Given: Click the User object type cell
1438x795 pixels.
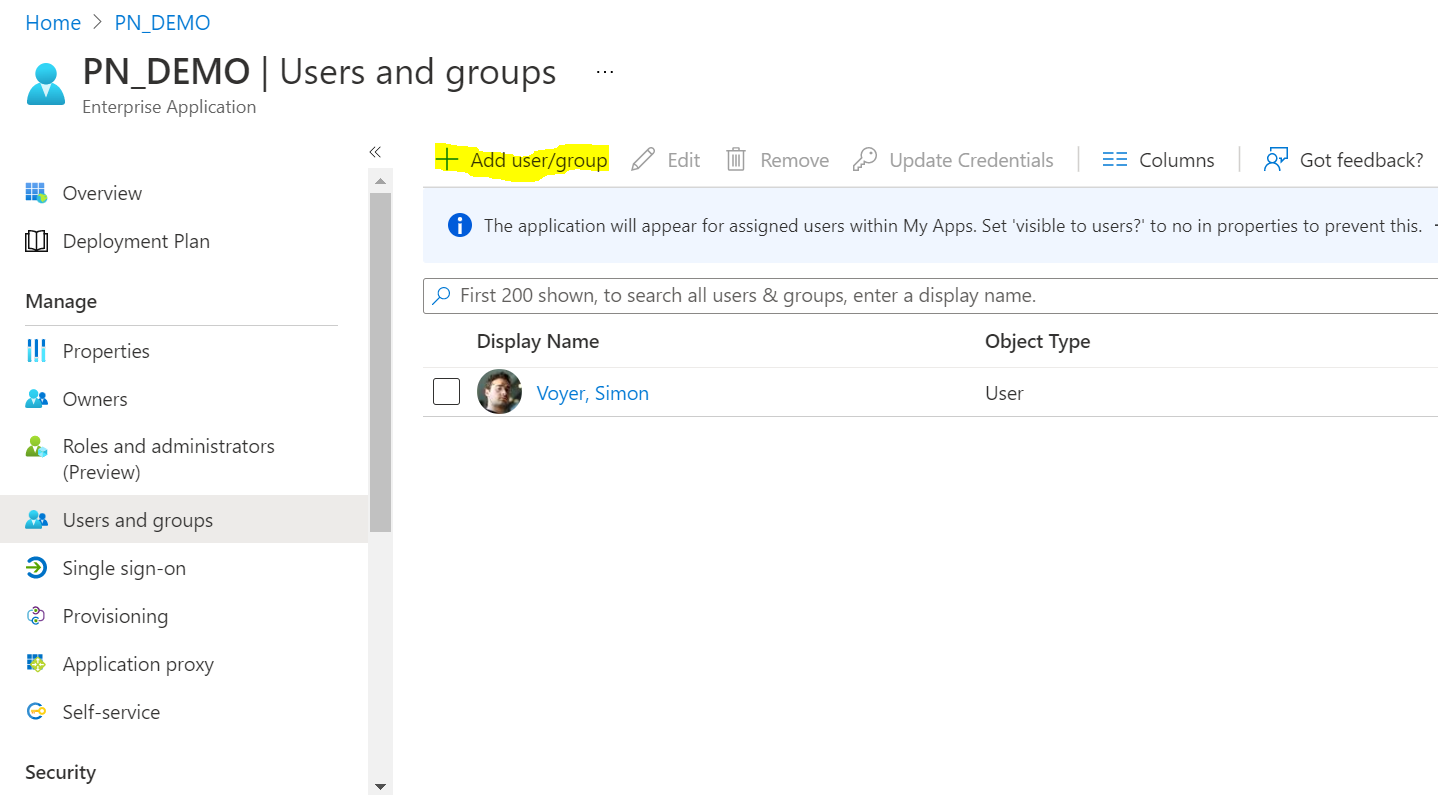Looking at the screenshot, I should tap(1004, 393).
